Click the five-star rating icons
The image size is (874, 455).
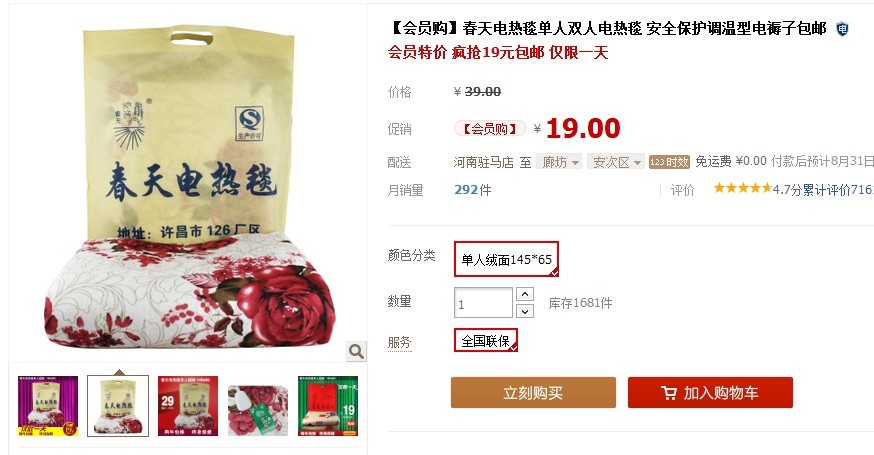click(743, 188)
